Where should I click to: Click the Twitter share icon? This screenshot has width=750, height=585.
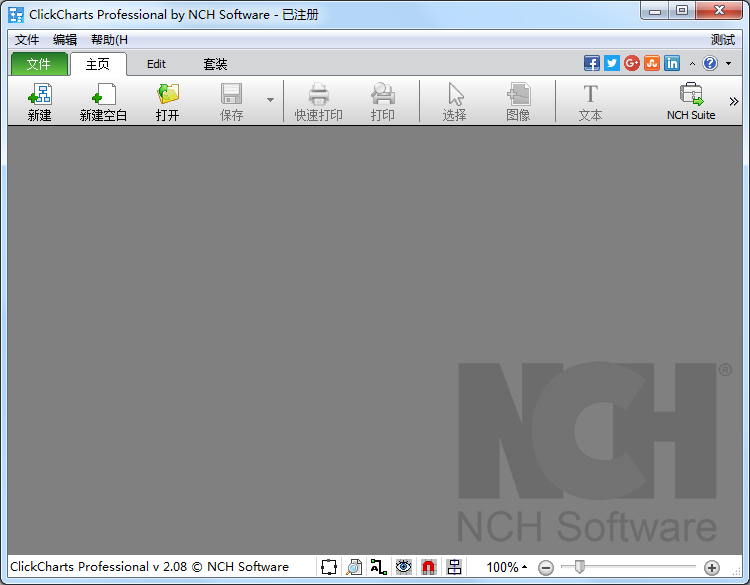click(612, 63)
